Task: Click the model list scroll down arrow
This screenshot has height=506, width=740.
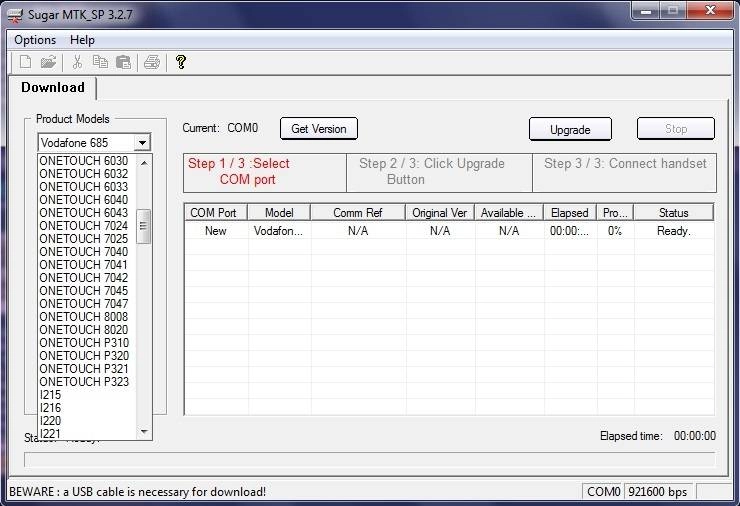Action: [x=144, y=431]
